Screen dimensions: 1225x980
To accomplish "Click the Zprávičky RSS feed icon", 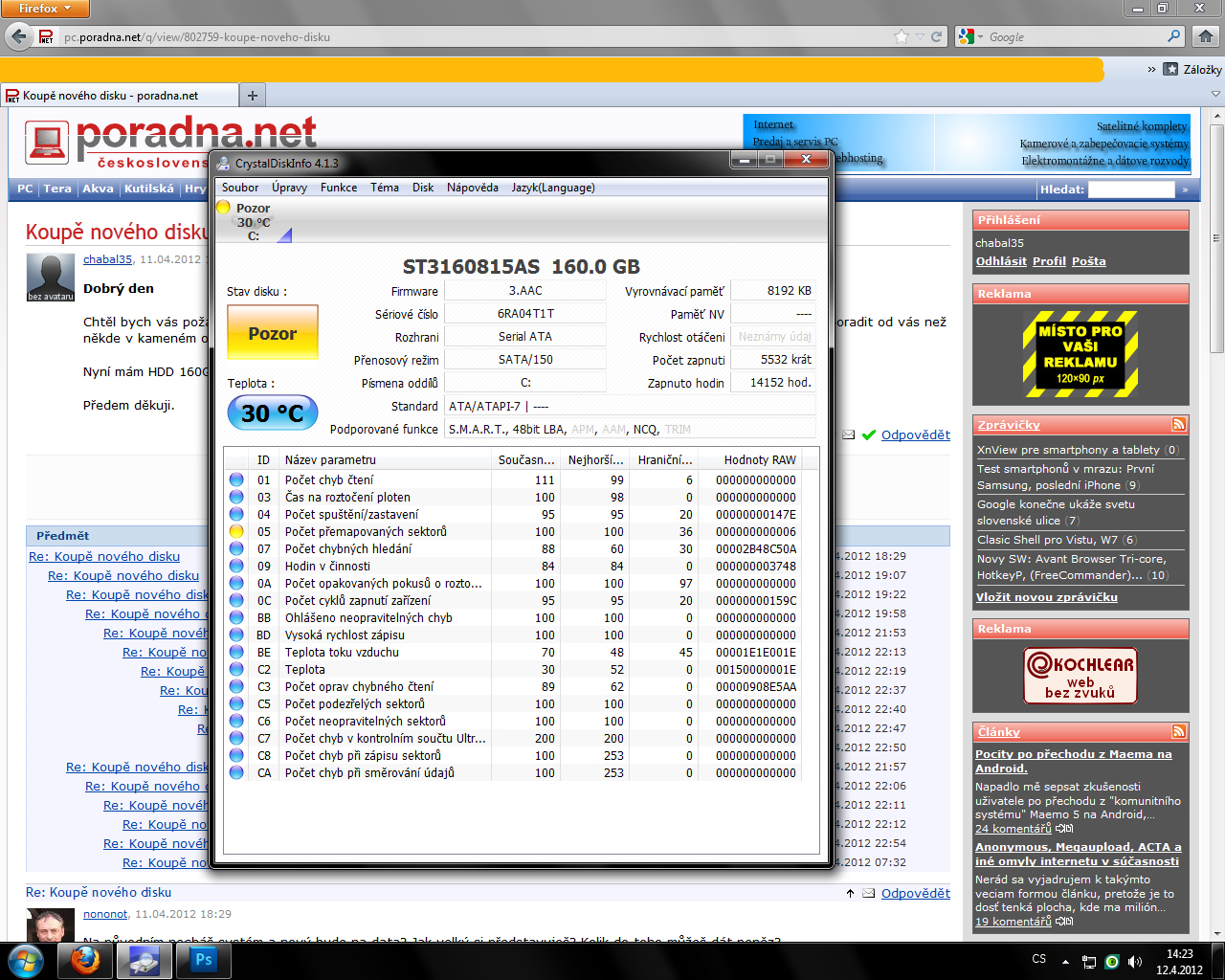I will (1178, 424).
